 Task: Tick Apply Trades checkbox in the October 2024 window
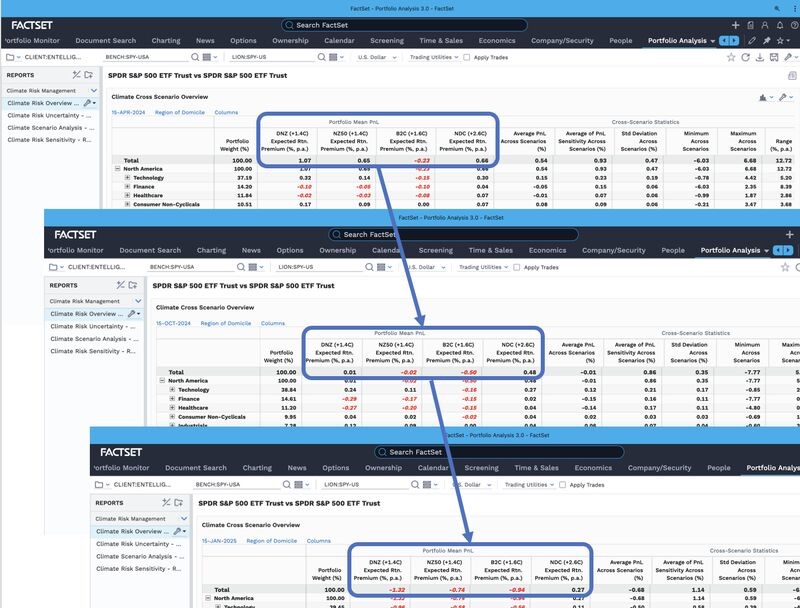516,267
